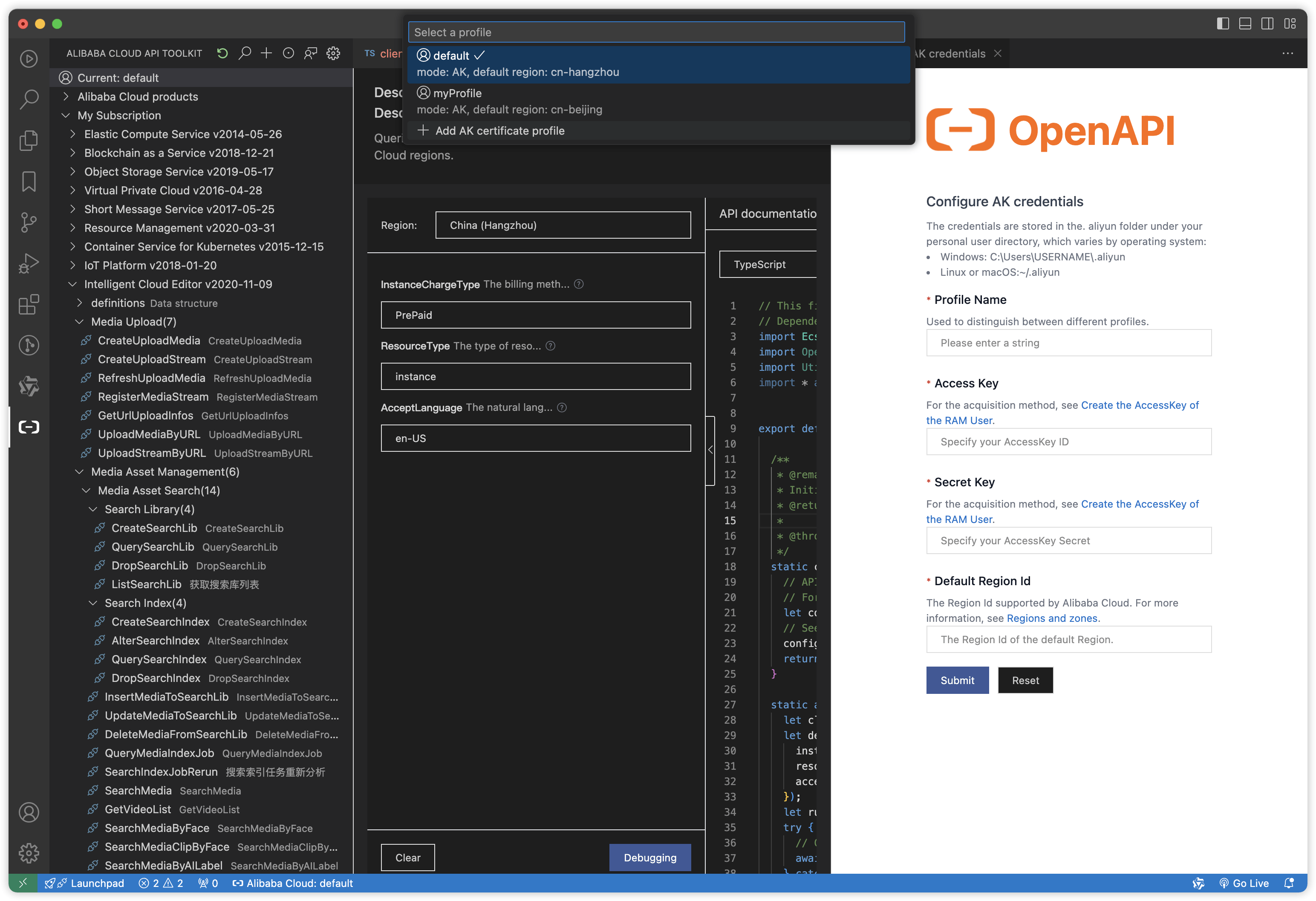
Task: Focus the Select a profile search box
Action: [x=656, y=32]
